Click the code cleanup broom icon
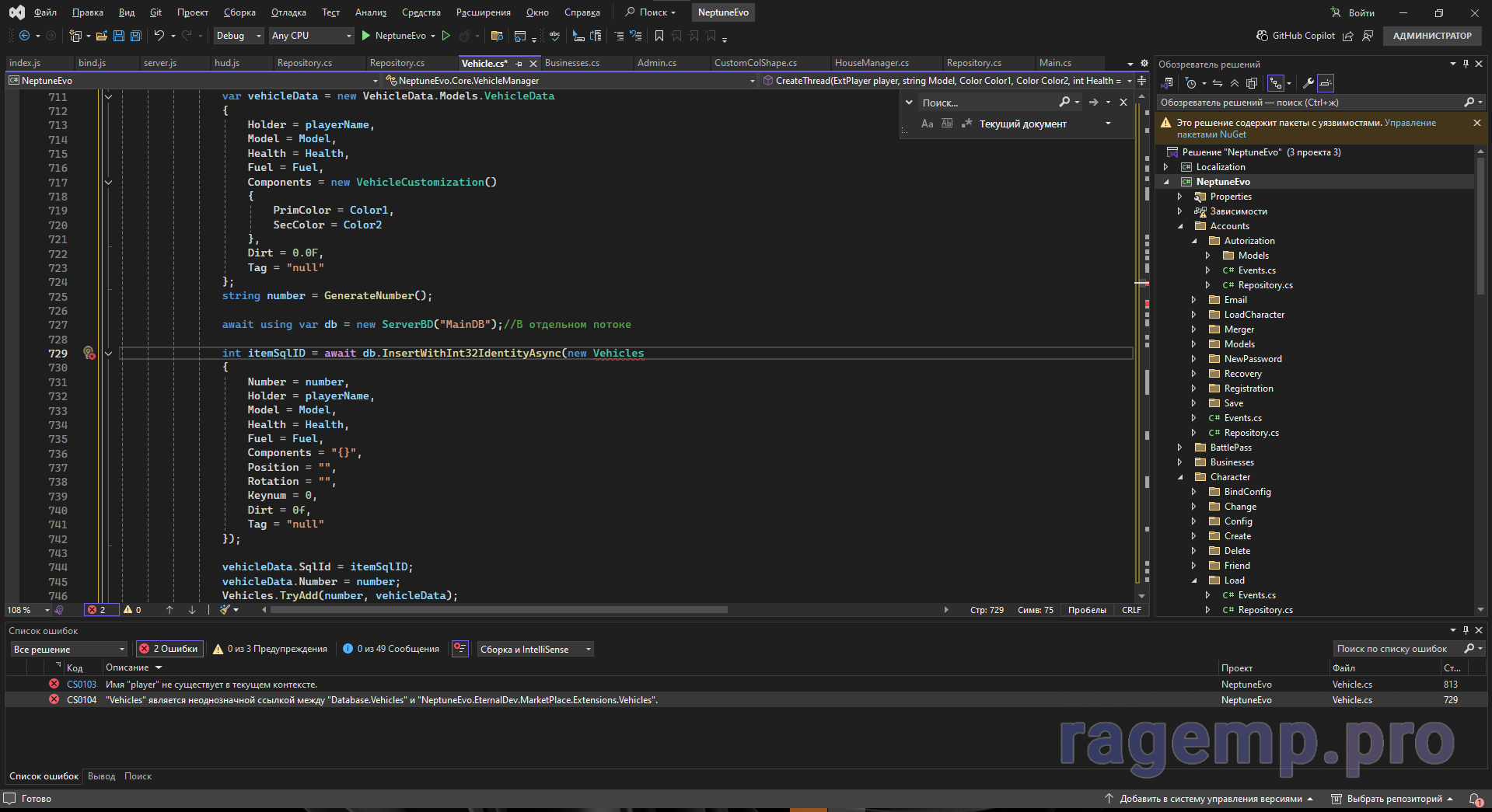Viewport: 1492px width, 812px height. [225, 610]
